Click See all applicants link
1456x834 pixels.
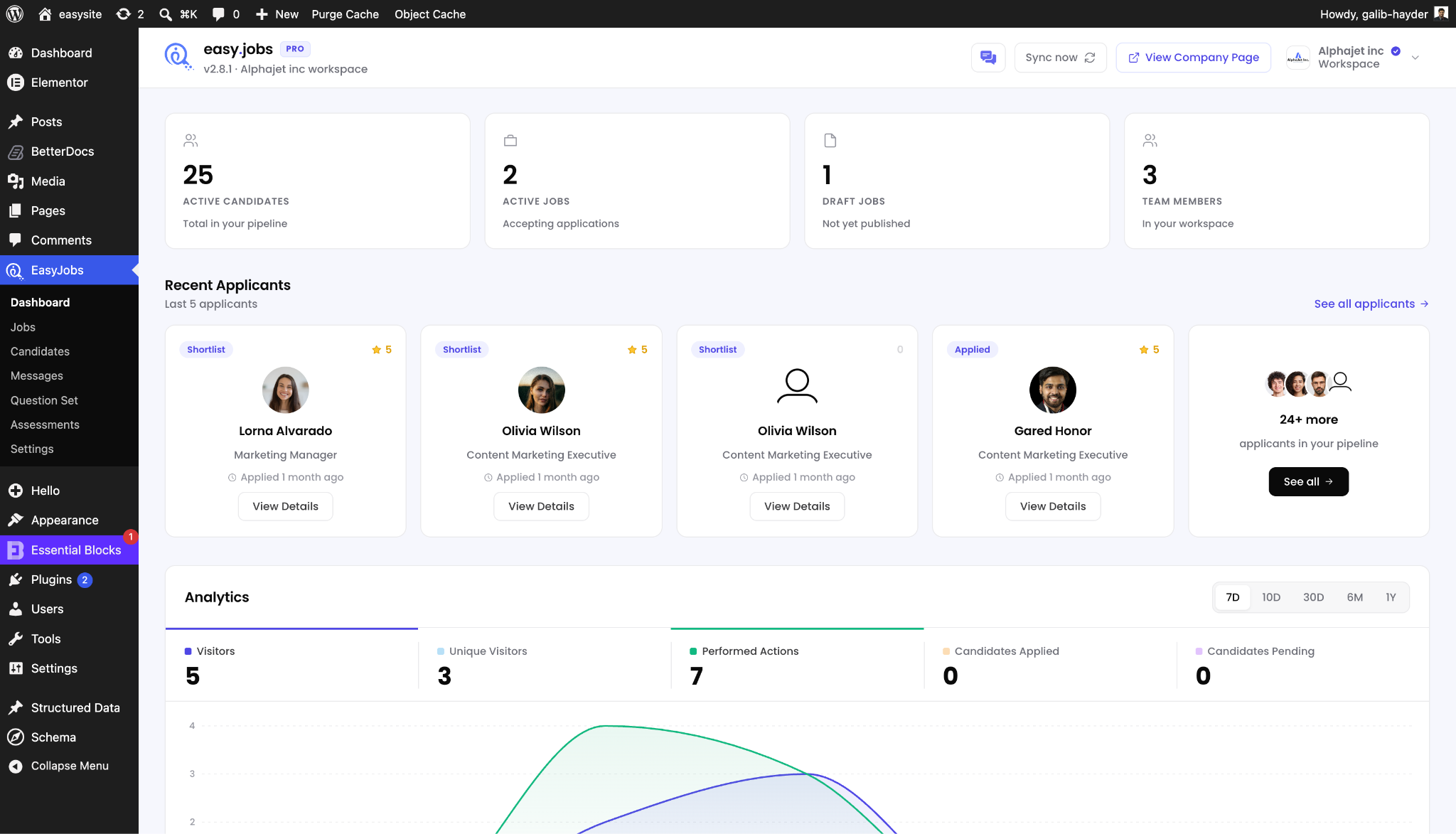tap(1371, 304)
